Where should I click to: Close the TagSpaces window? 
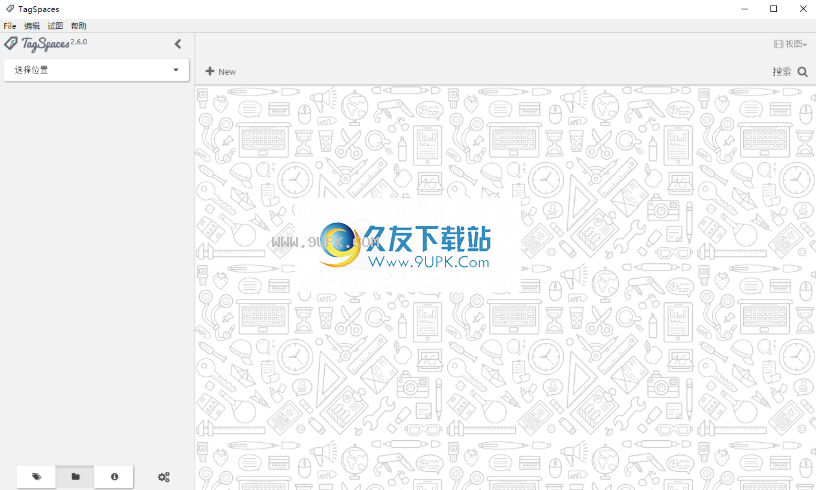pyautogui.click(x=803, y=9)
